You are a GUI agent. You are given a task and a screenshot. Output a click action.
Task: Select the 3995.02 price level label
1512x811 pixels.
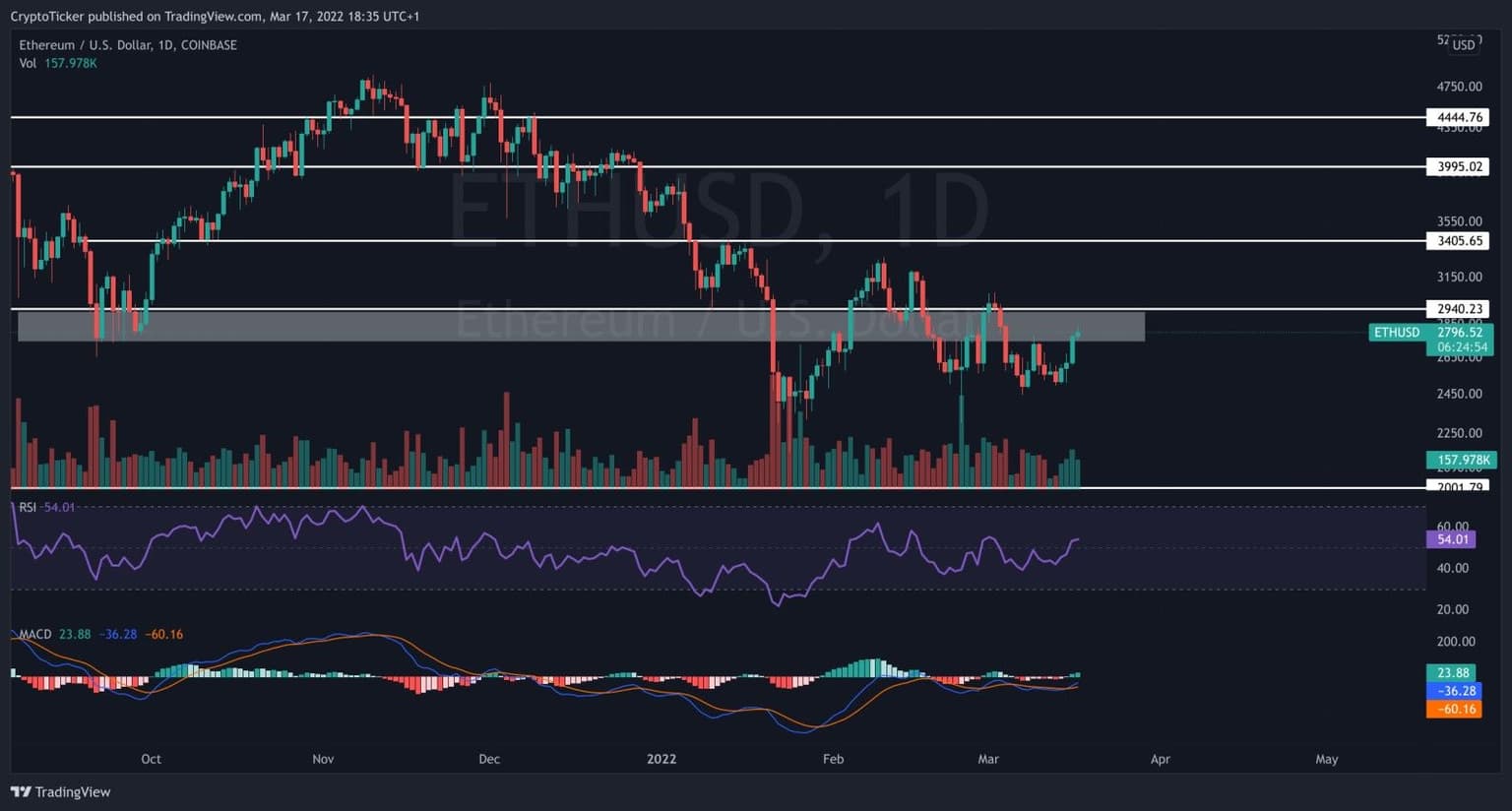1459,166
